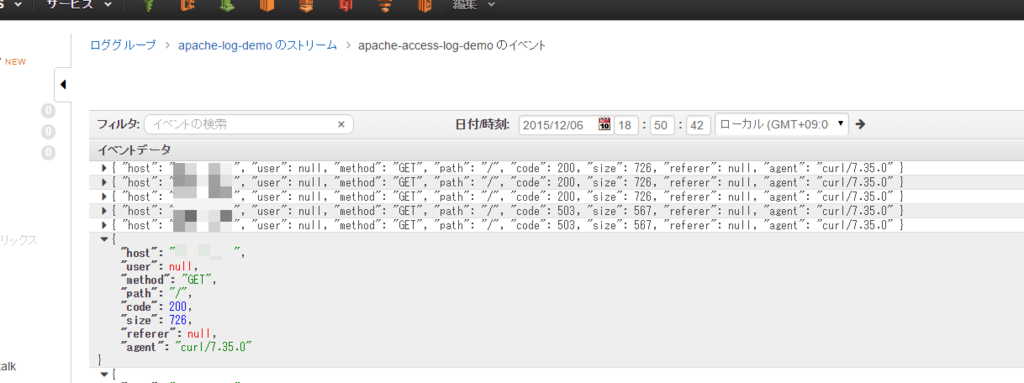1024x383 pixels.
Task: Click "size": 726 in expanded event
Action: tap(156, 320)
